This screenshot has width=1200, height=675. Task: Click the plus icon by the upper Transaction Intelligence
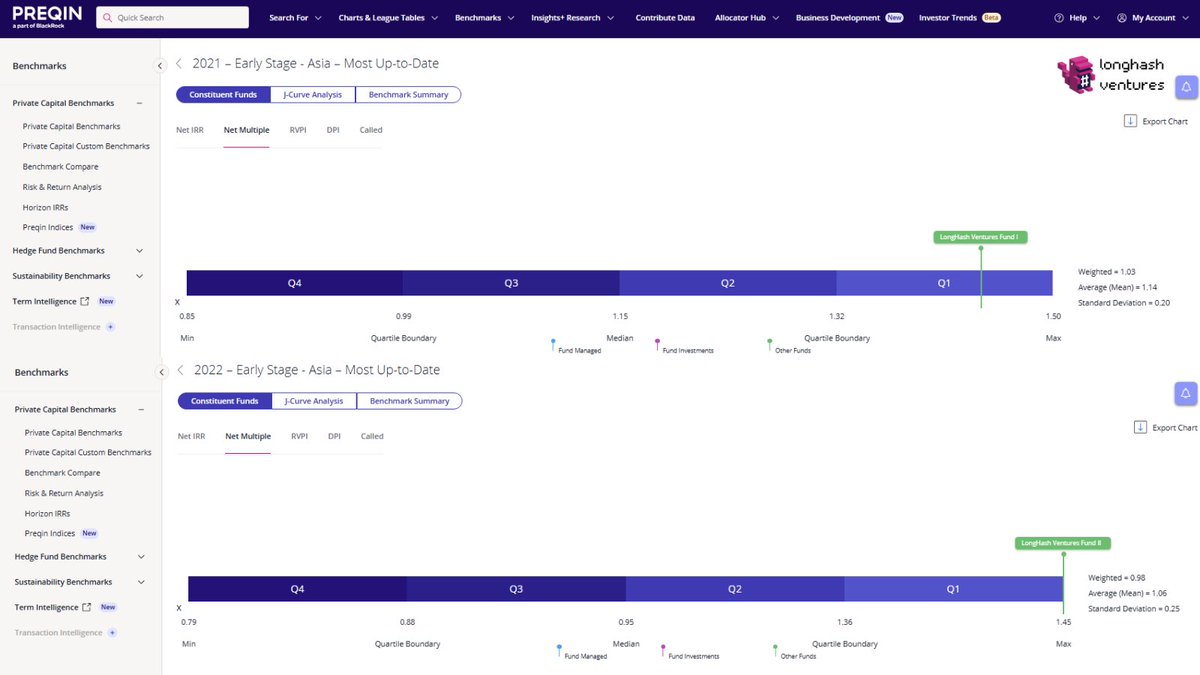pyautogui.click(x=110, y=327)
